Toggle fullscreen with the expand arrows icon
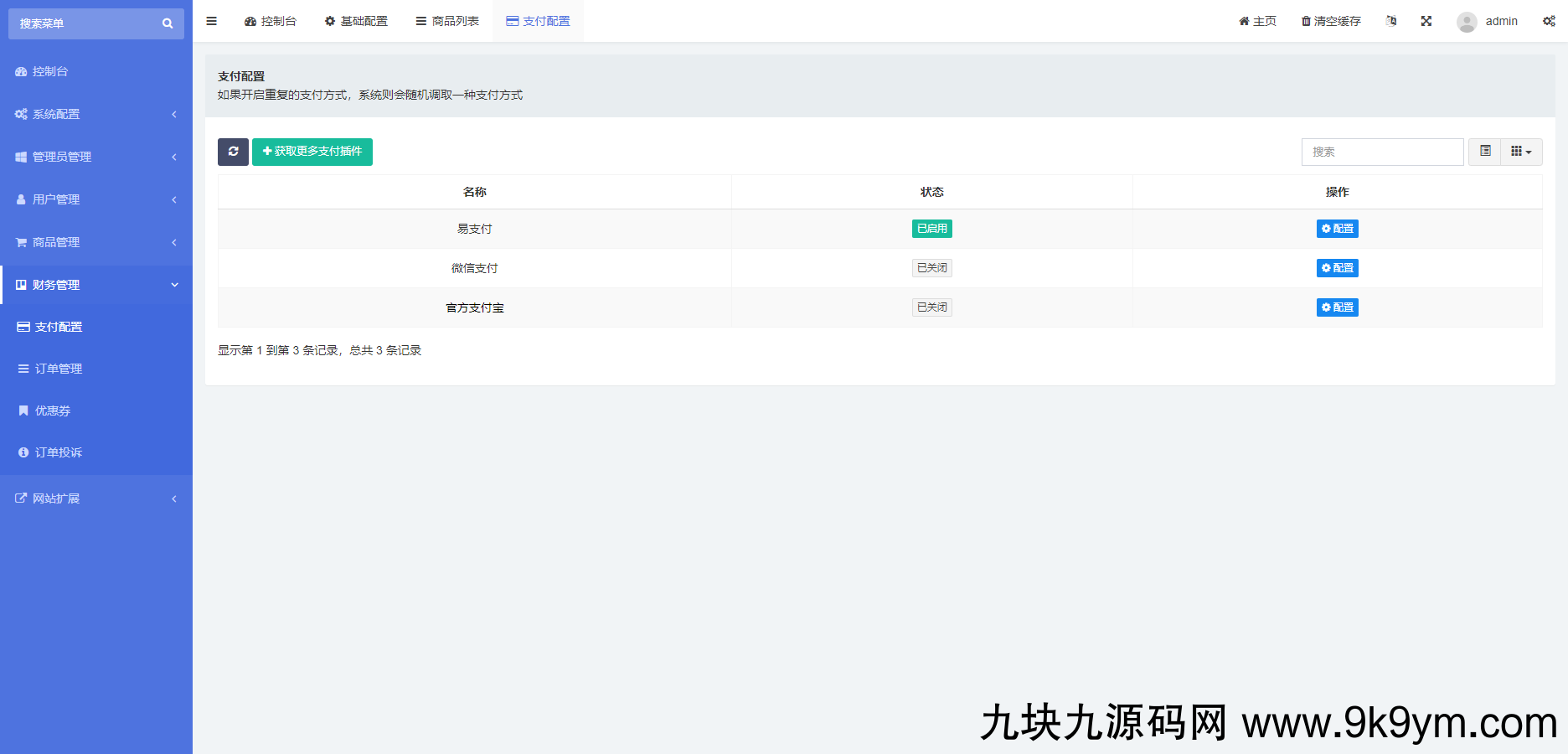Screen dimensions: 1568x754 pyautogui.click(x=1426, y=21)
